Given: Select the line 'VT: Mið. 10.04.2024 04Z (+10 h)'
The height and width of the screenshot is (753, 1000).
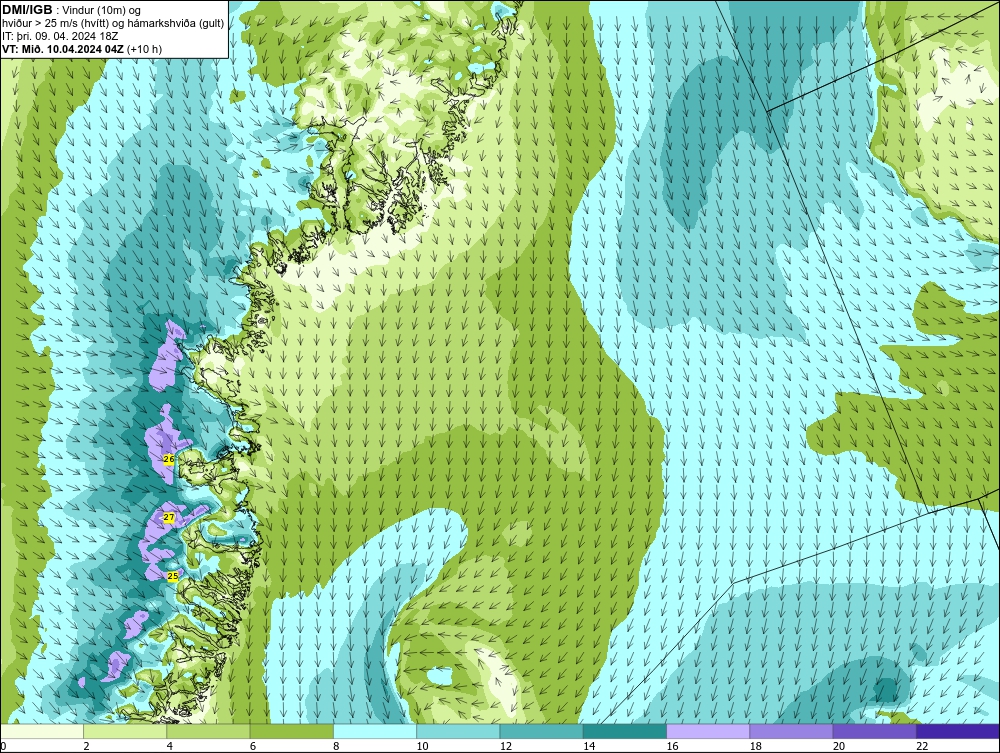Looking at the screenshot, I should pyautogui.click(x=82, y=49).
